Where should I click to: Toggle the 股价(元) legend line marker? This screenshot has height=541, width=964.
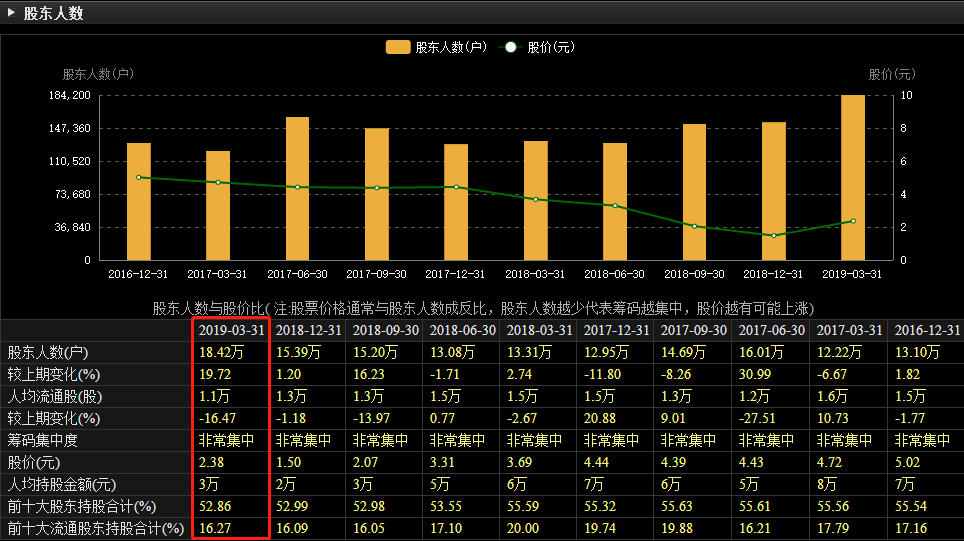pyautogui.click(x=510, y=47)
